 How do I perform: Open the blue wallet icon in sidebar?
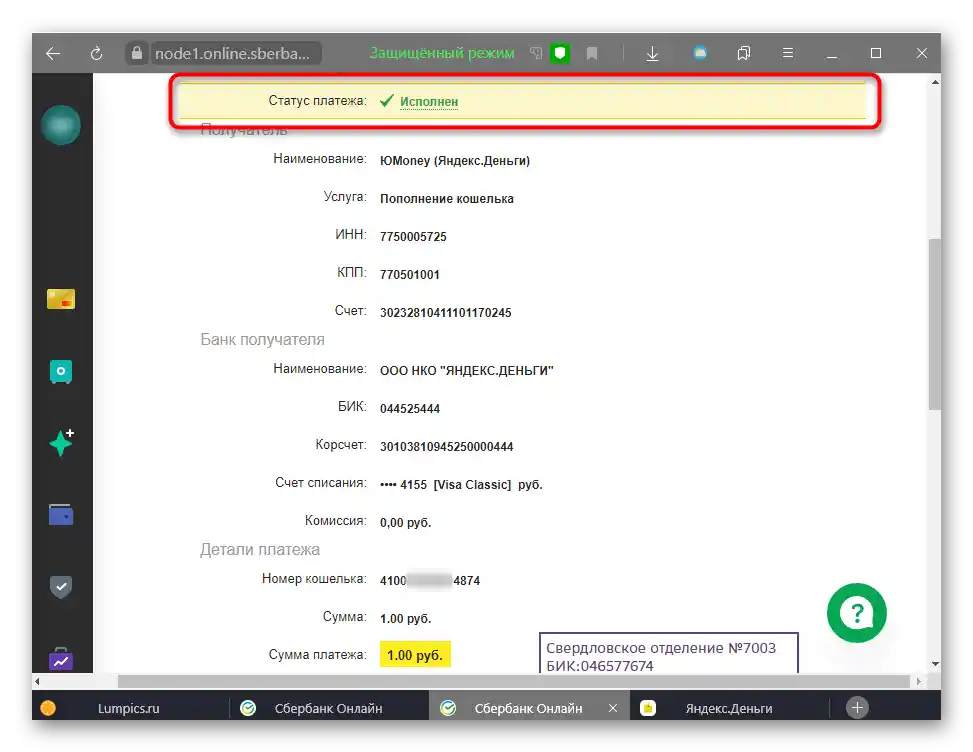pos(61,514)
